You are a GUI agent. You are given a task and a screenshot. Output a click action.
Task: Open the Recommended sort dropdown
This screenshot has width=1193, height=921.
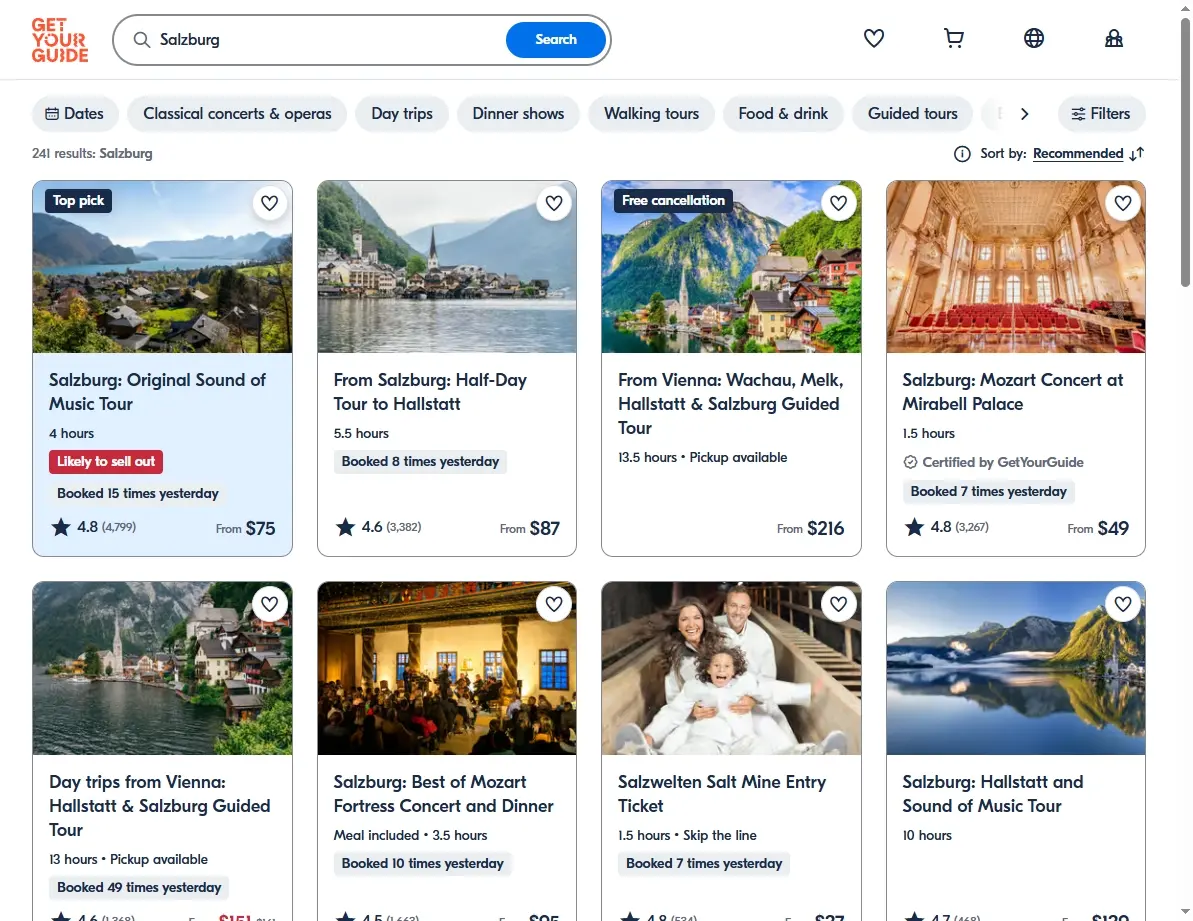(x=1077, y=154)
